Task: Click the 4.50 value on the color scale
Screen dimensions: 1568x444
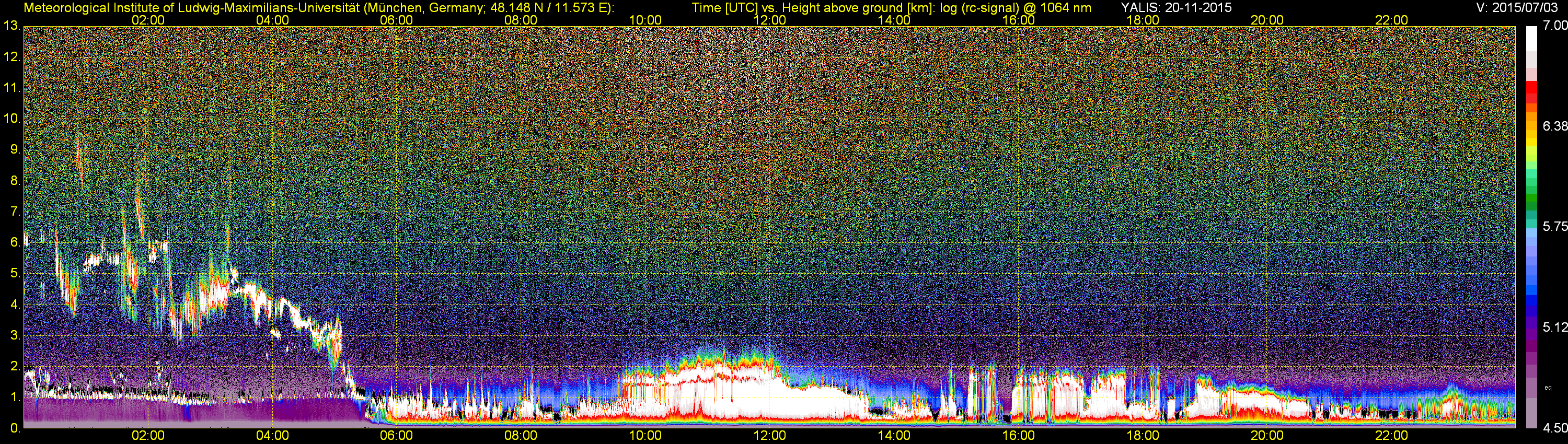Action: click(1554, 428)
